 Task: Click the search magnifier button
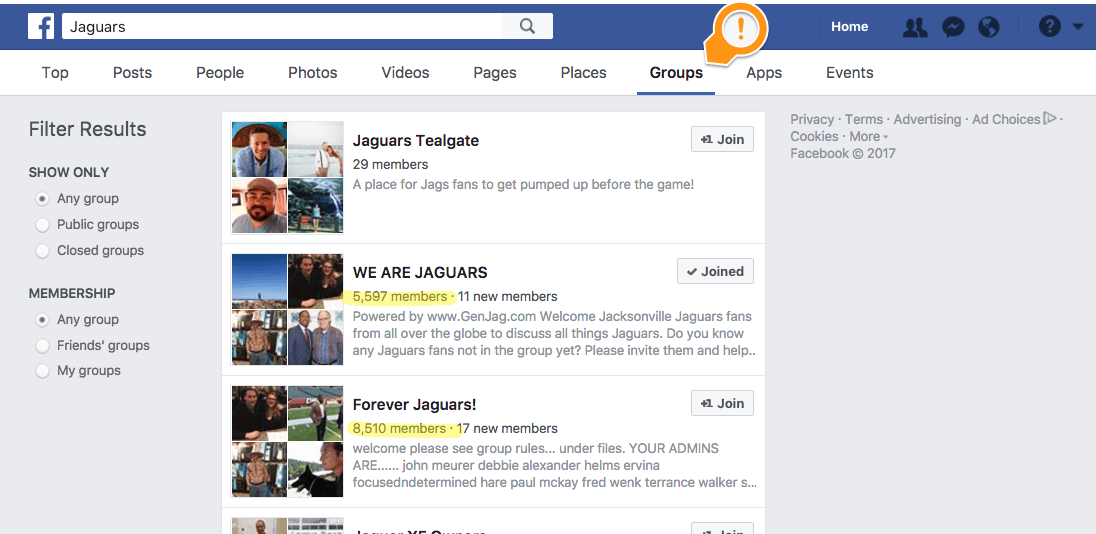coord(528,27)
